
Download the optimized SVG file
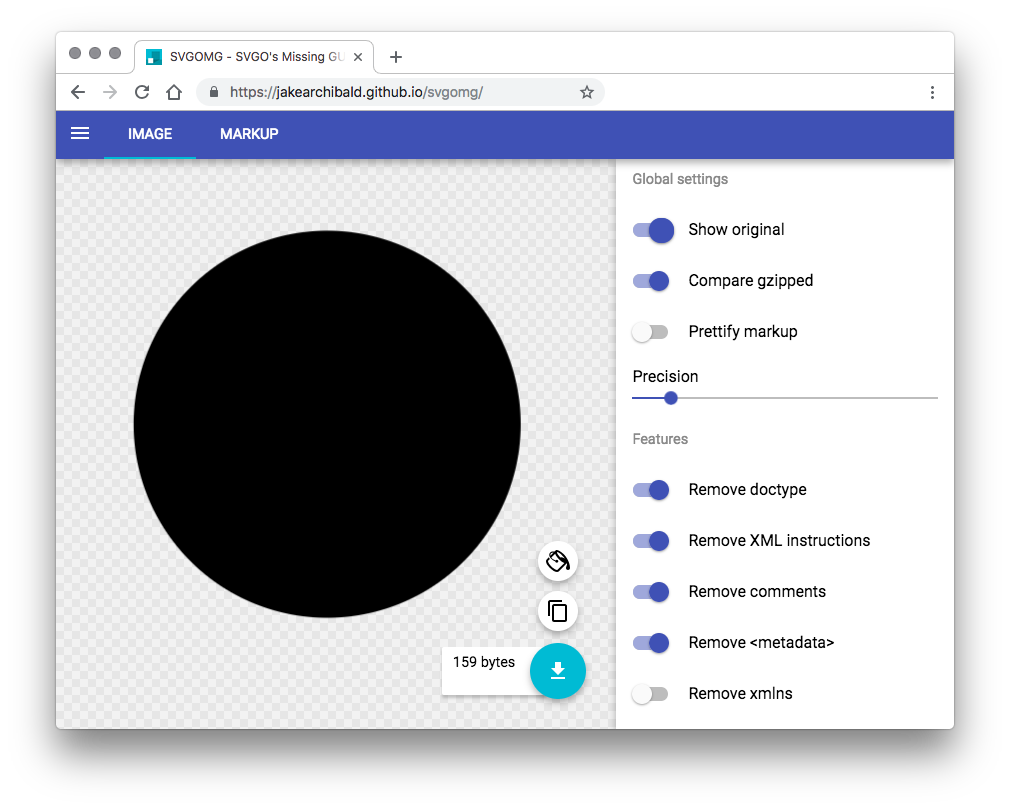pyautogui.click(x=557, y=671)
